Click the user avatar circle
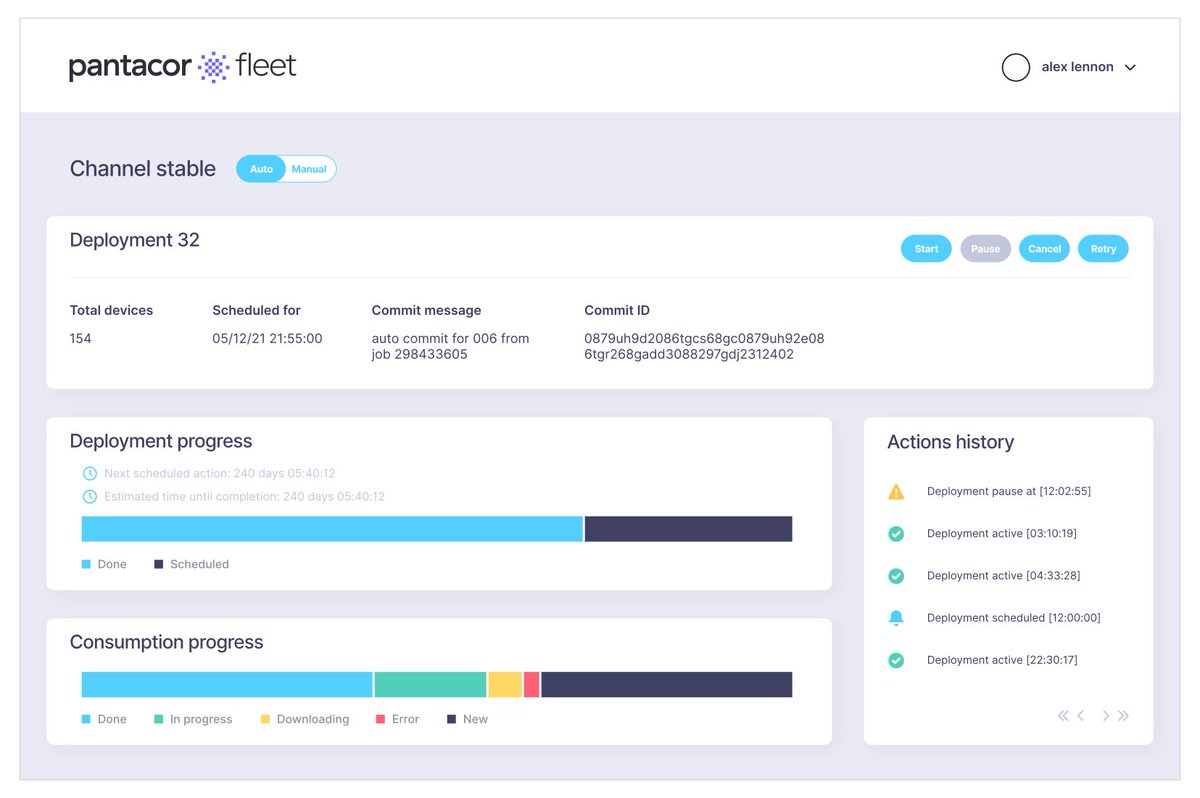The height and width of the screenshot is (798, 1200). click(1016, 67)
